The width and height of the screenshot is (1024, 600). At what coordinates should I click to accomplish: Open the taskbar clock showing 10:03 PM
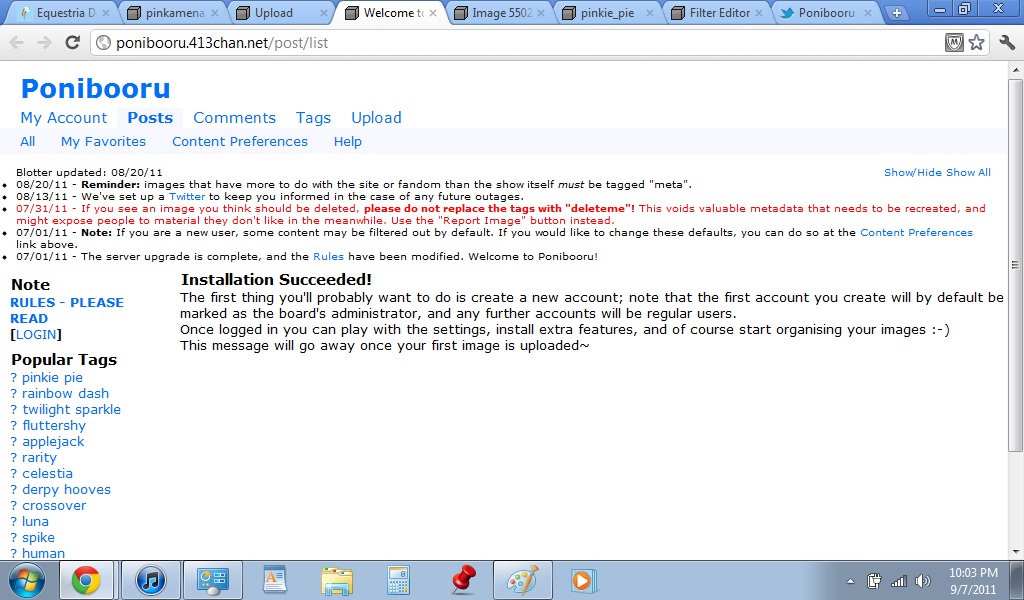point(972,580)
